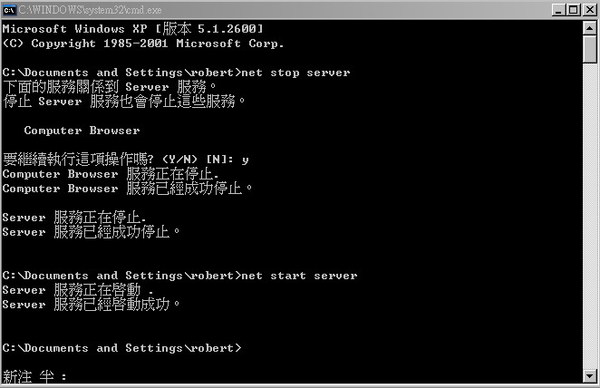Click the 'net start server' command text
Viewport: 600px width, 388px height.
(299, 276)
